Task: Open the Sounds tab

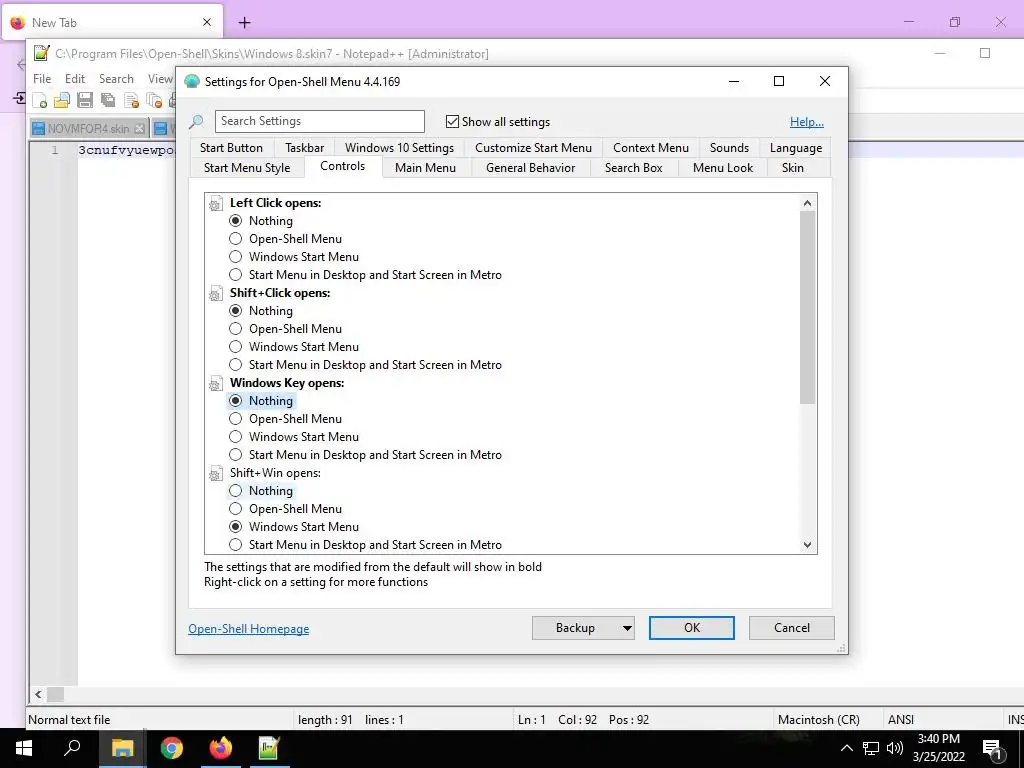Action: [729, 148]
